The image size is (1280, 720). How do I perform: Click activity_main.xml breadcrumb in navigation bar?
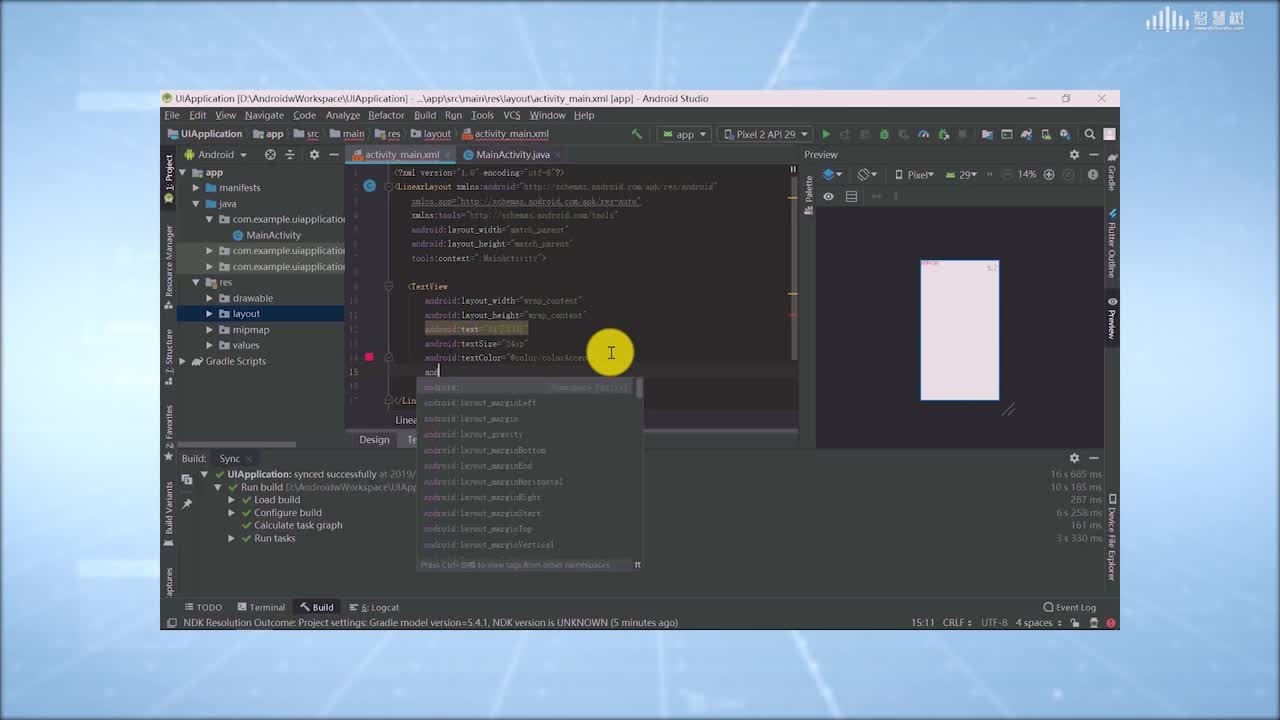pyautogui.click(x=505, y=134)
